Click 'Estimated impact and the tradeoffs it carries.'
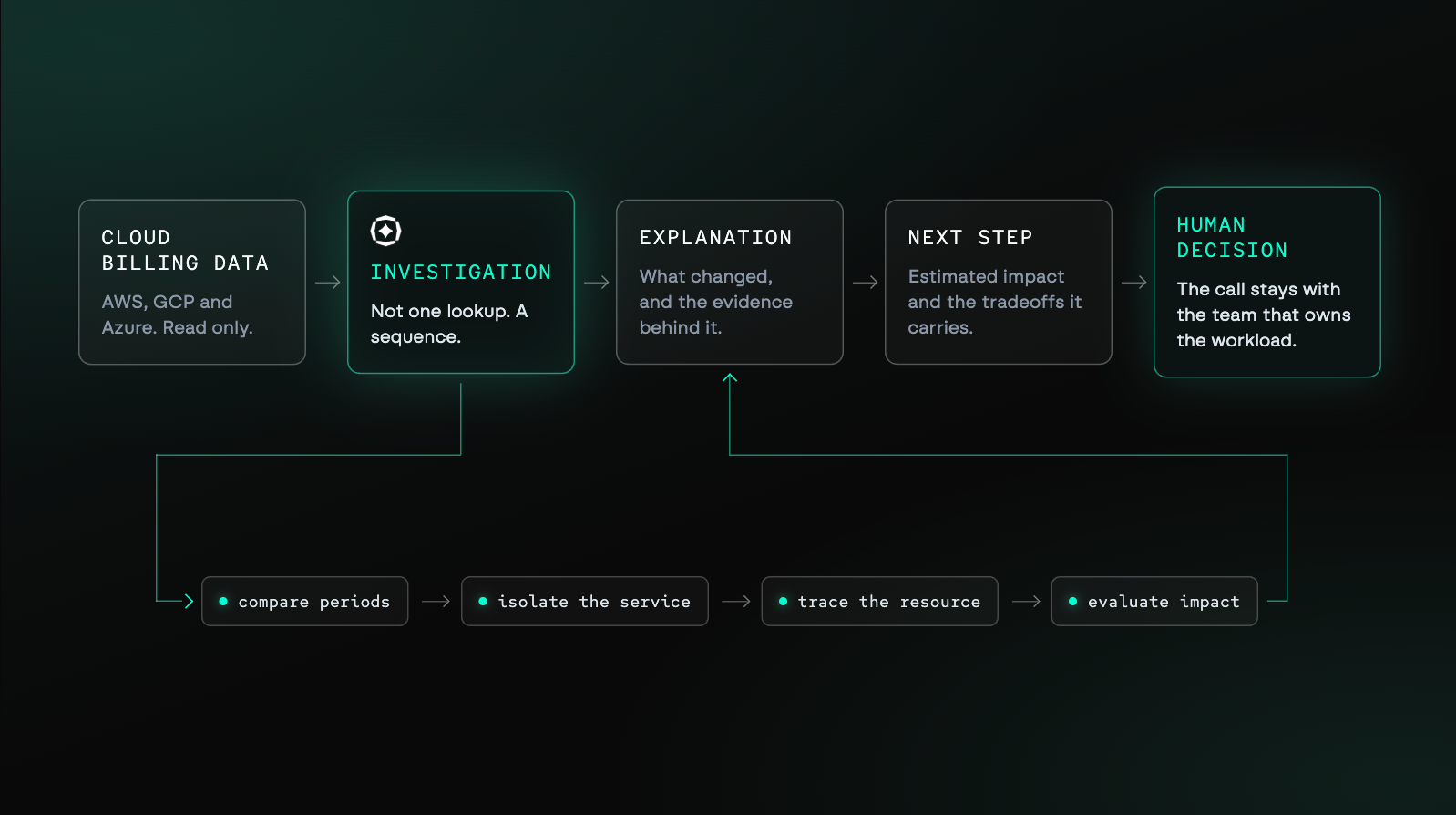 pyautogui.click(x=995, y=302)
